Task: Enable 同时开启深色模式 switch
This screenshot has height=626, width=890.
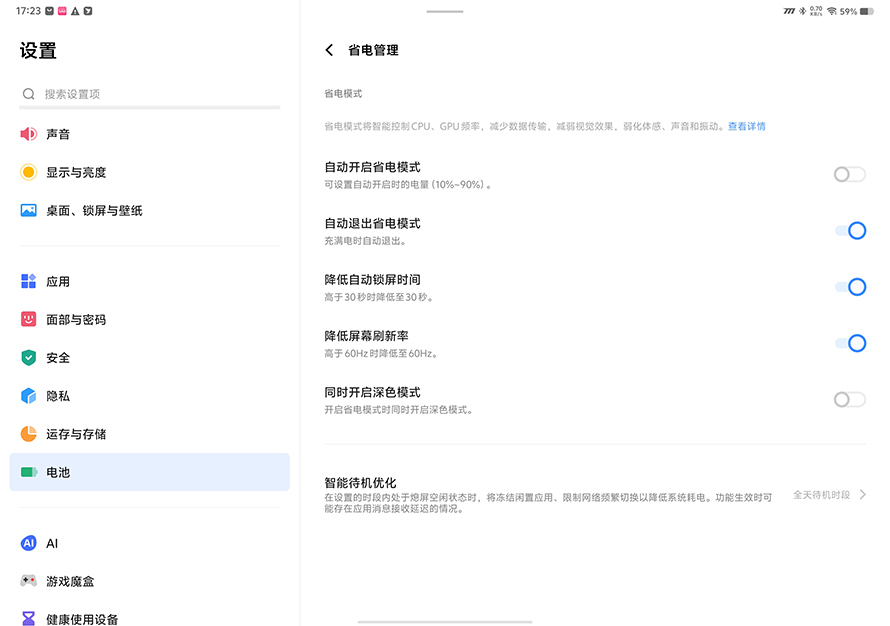Action: pyautogui.click(x=849, y=400)
